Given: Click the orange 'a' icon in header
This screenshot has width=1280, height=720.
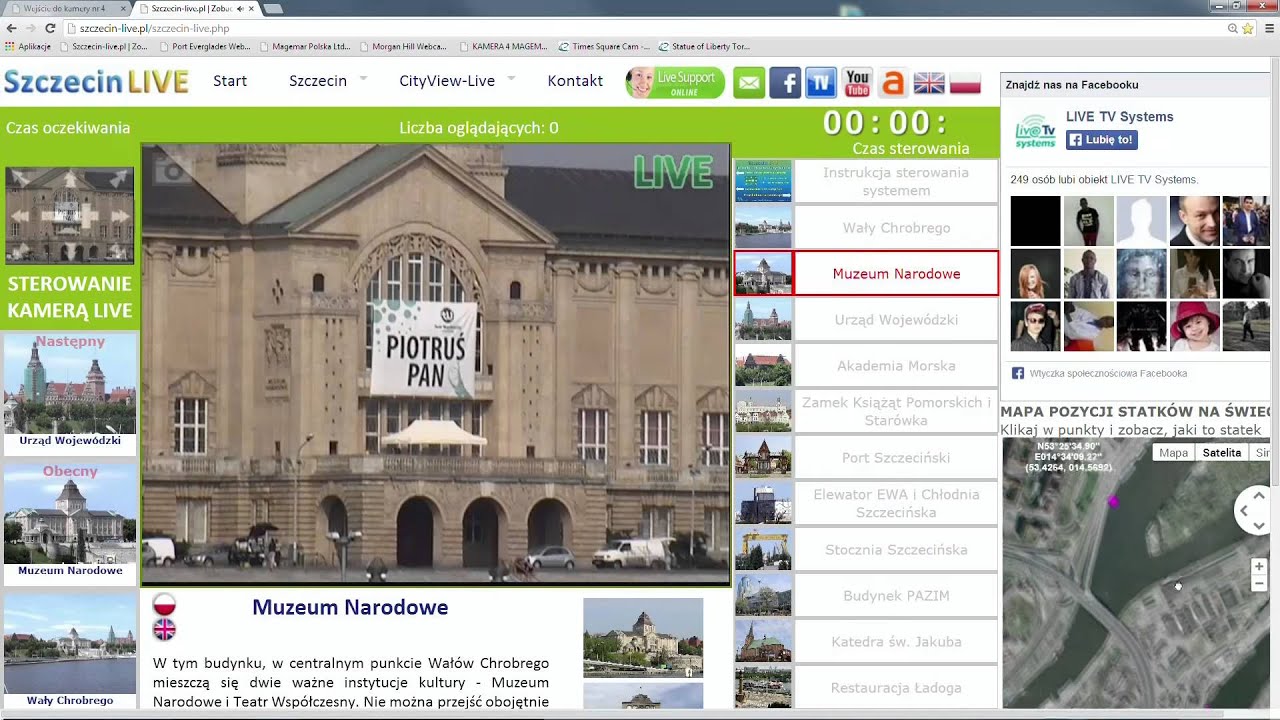Looking at the screenshot, I should [x=893, y=83].
